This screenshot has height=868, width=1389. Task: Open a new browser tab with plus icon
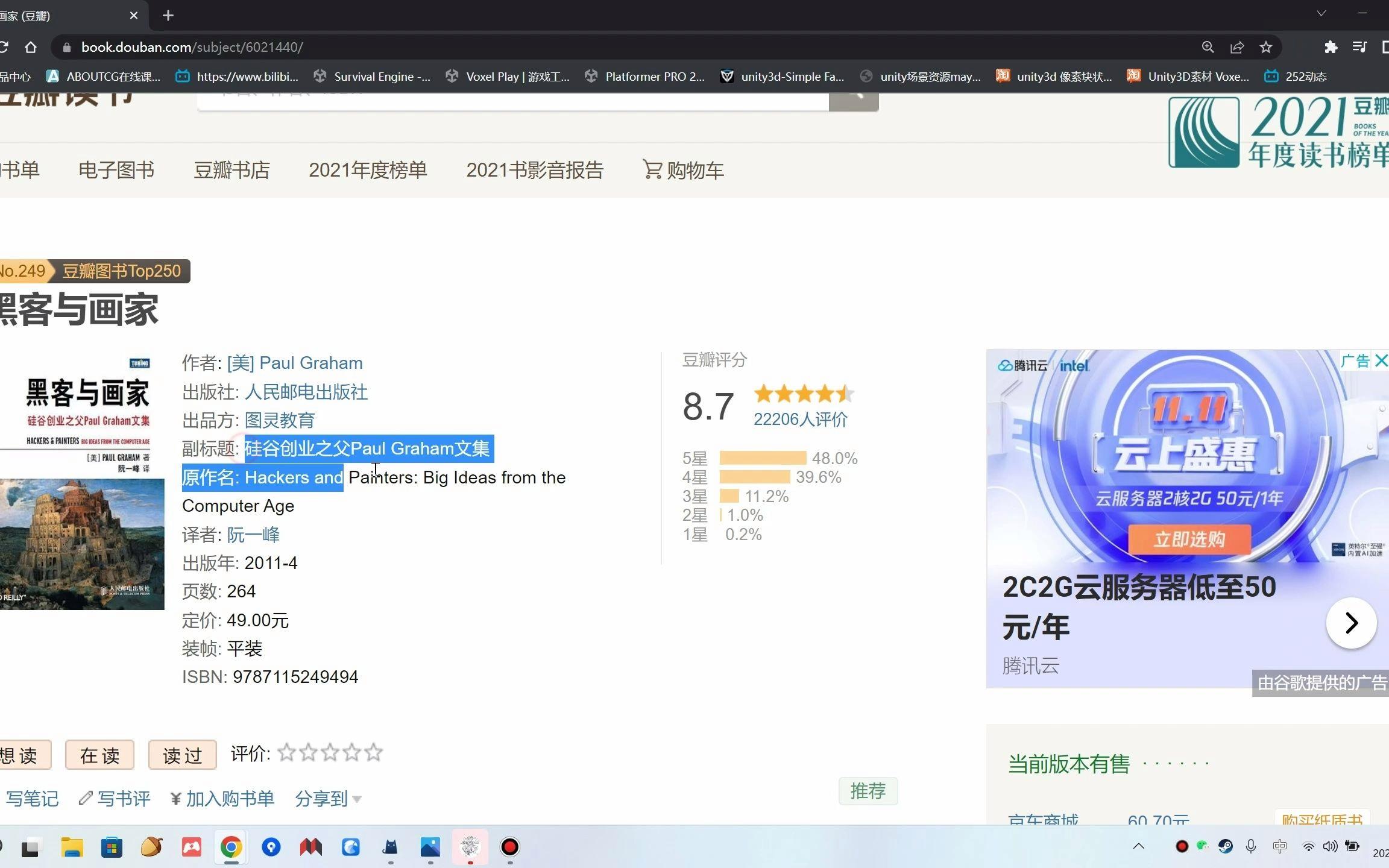click(168, 16)
